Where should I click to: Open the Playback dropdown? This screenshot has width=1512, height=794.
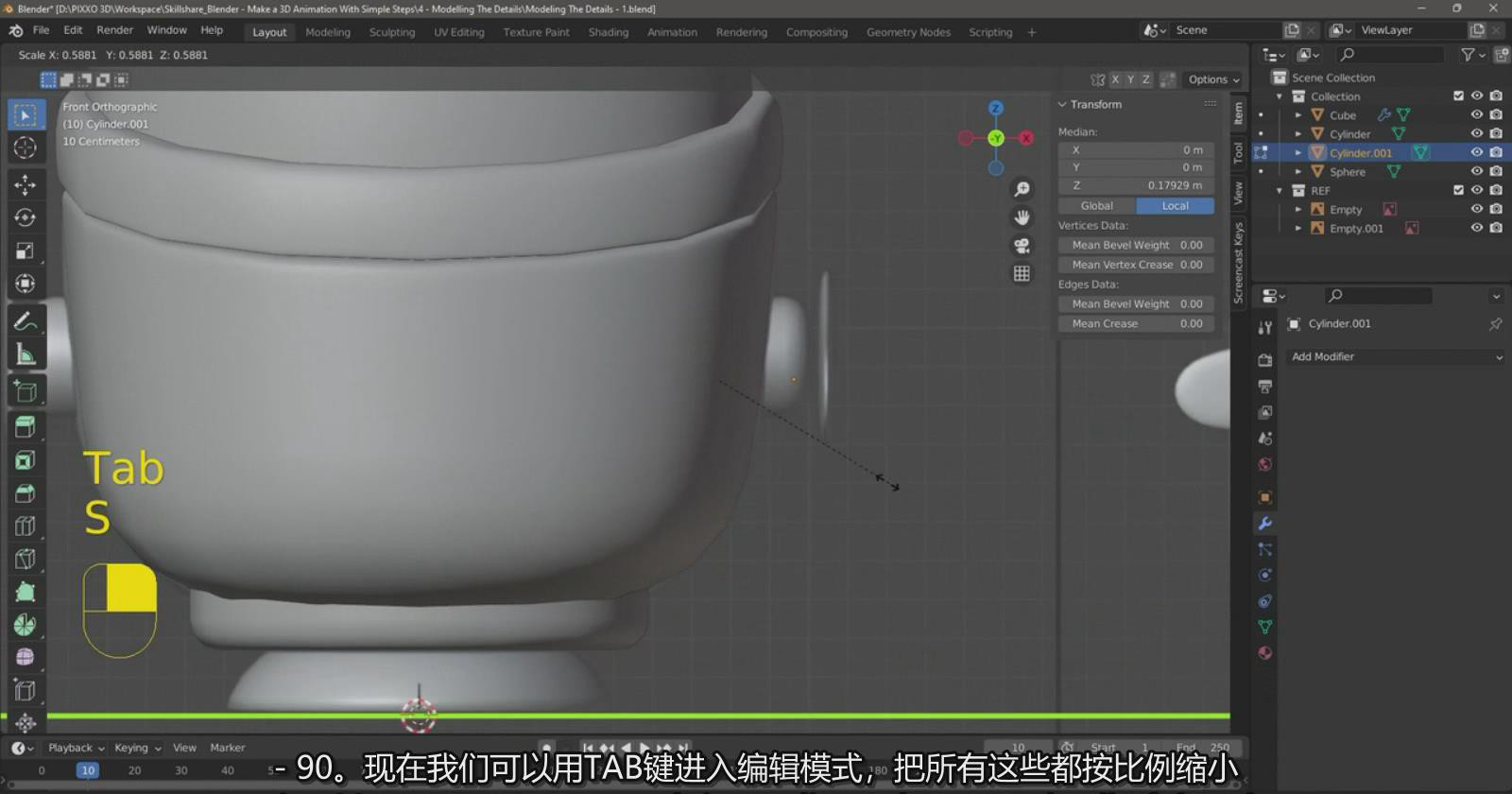click(76, 748)
